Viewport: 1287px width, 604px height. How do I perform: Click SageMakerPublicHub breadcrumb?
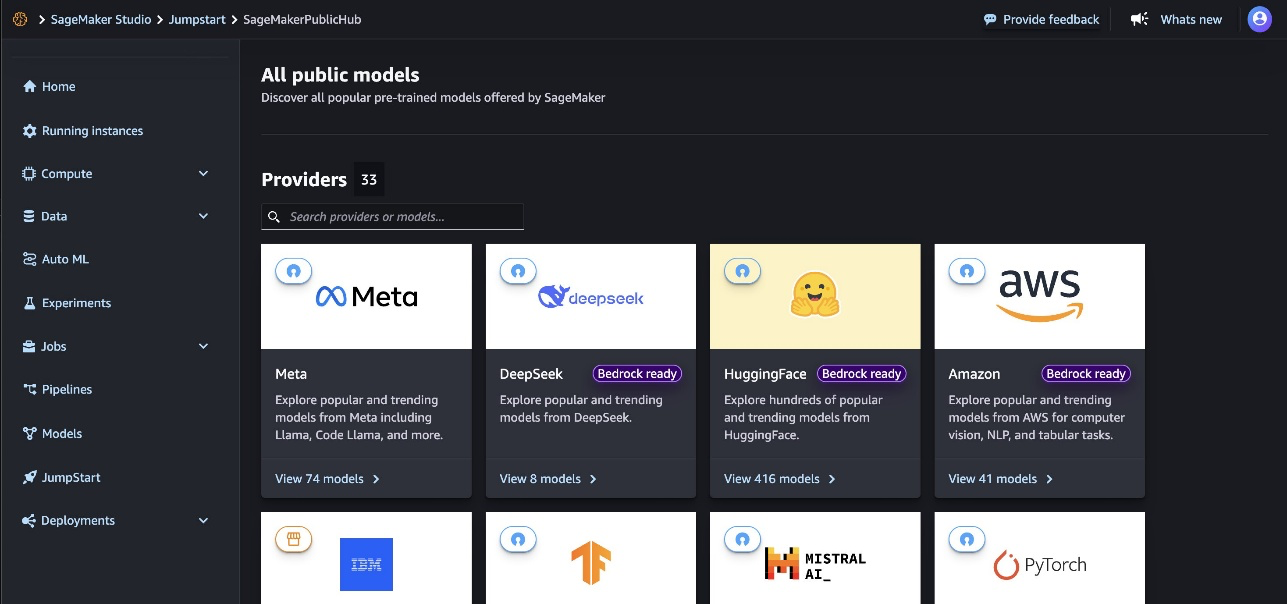point(302,19)
